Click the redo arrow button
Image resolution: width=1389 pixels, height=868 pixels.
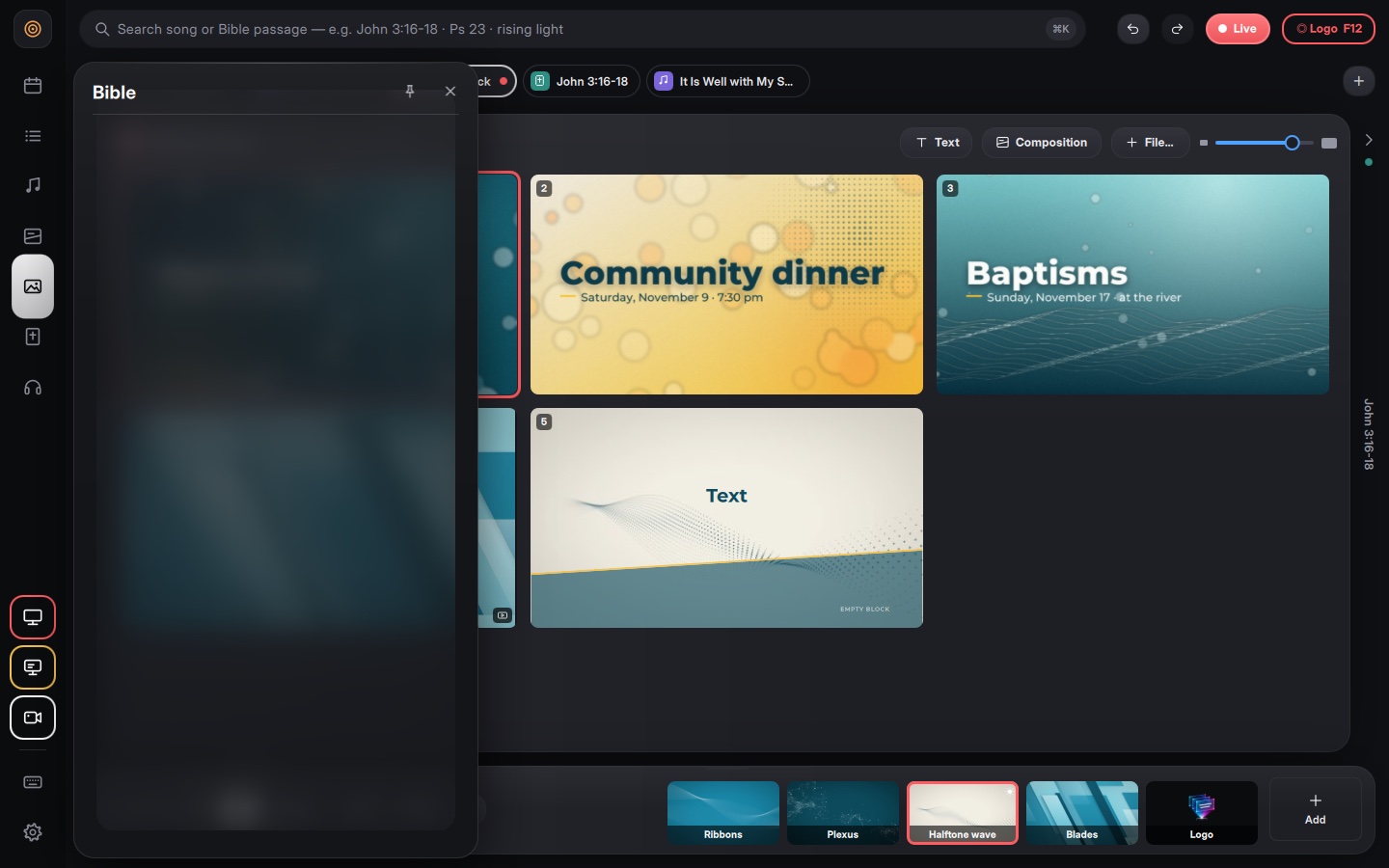(x=1177, y=29)
